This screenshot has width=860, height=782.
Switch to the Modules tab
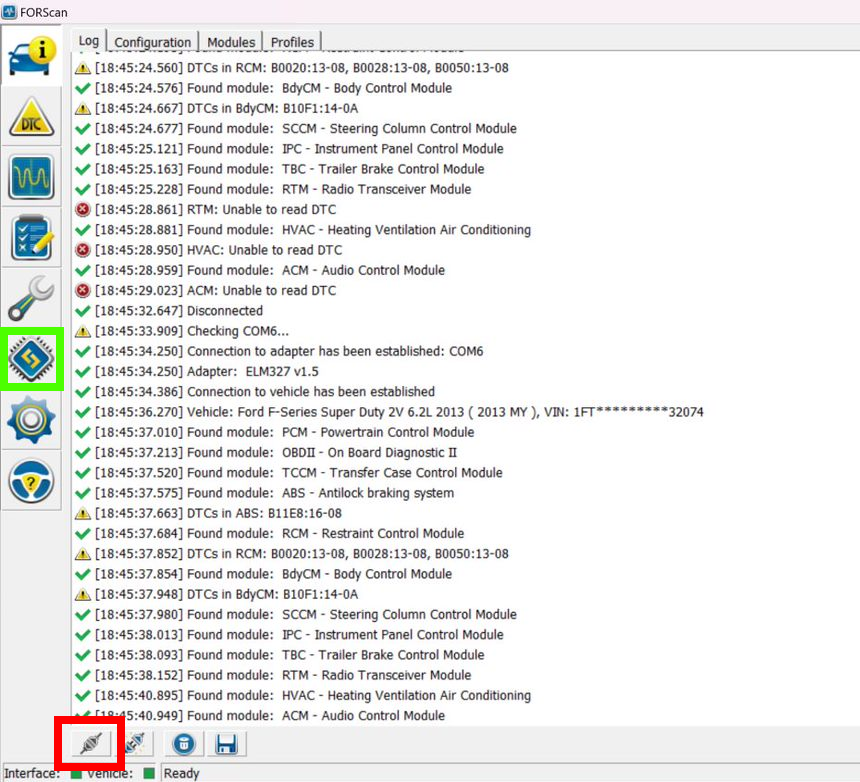231,42
